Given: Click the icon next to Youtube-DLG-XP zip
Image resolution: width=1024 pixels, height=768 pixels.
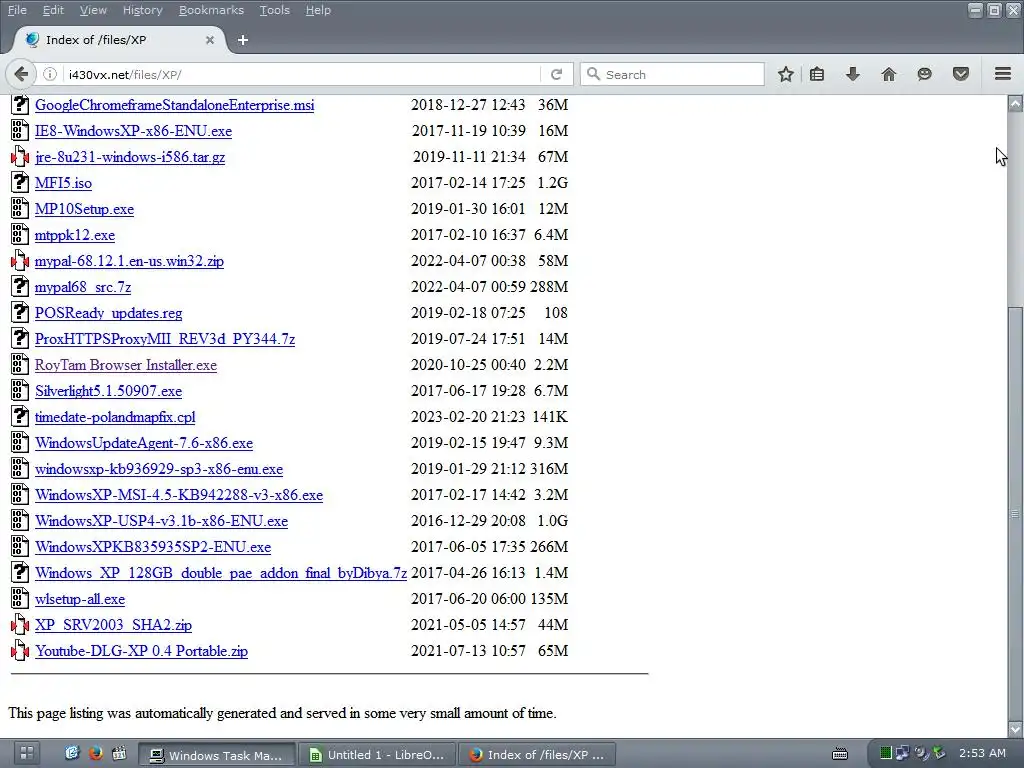Looking at the screenshot, I should tap(20, 650).
